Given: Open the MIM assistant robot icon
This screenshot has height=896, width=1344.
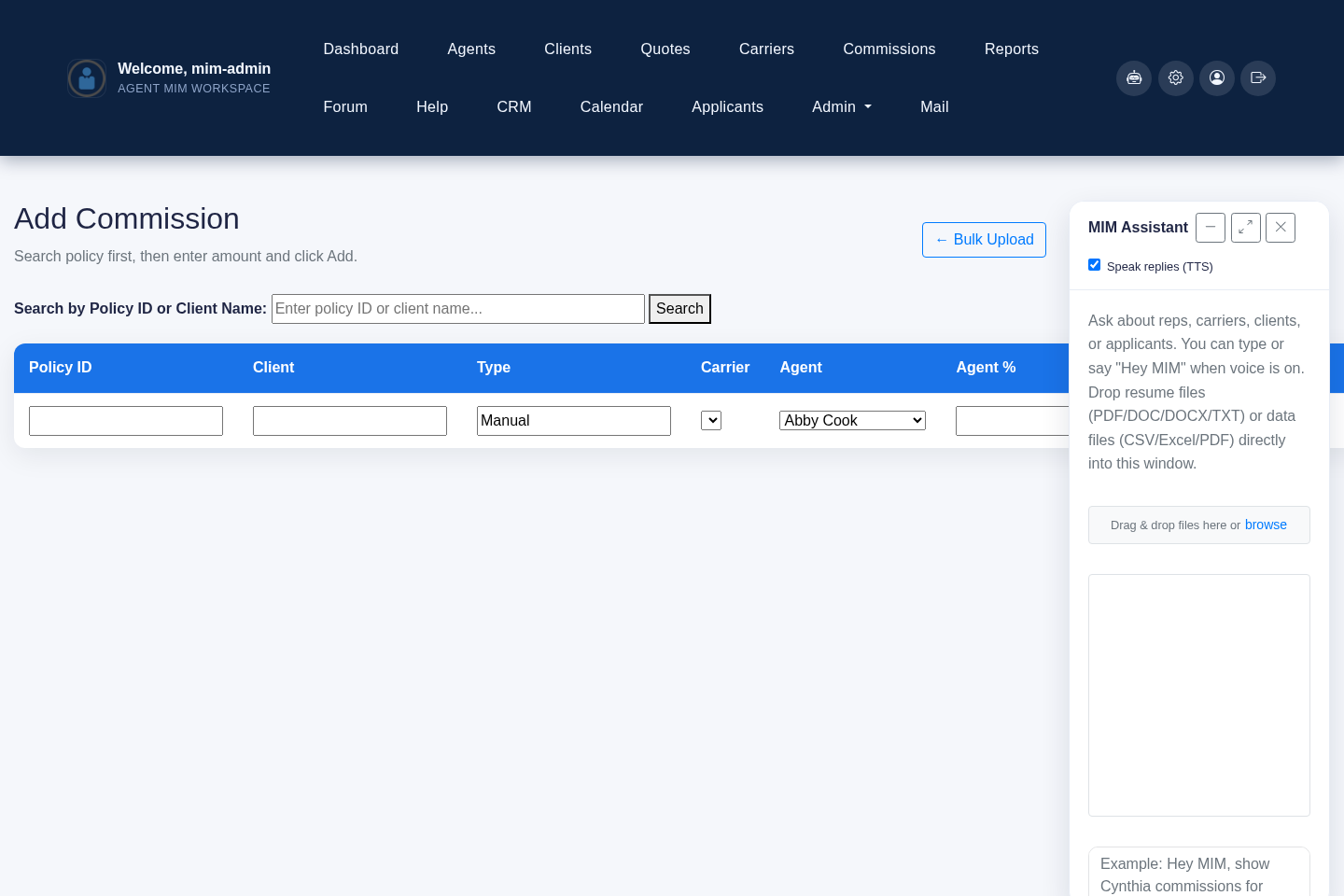Looking at the screenshot, I should point(1134,78).
